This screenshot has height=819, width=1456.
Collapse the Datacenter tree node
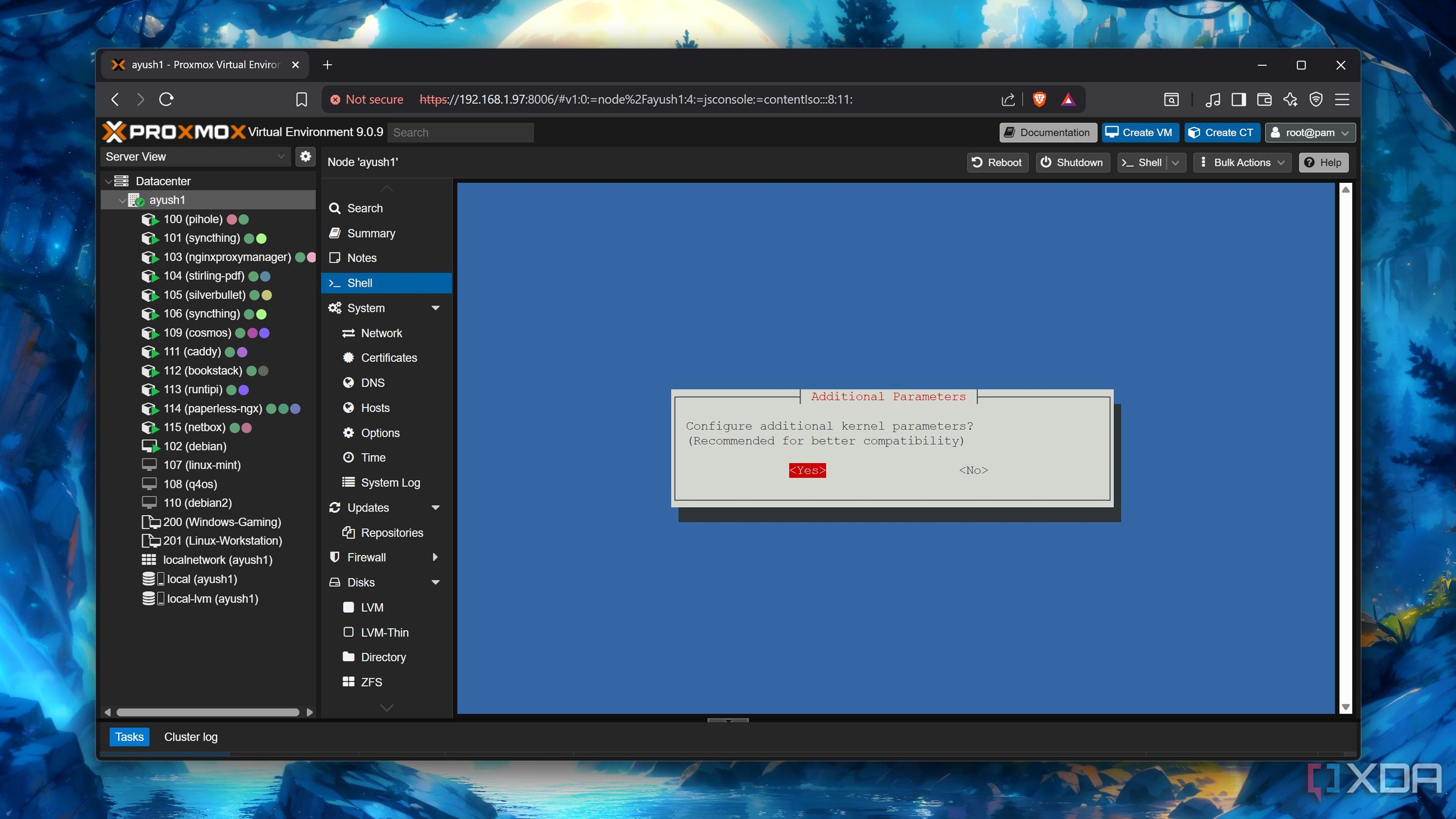pyautogui.click(x=108, y=182)
